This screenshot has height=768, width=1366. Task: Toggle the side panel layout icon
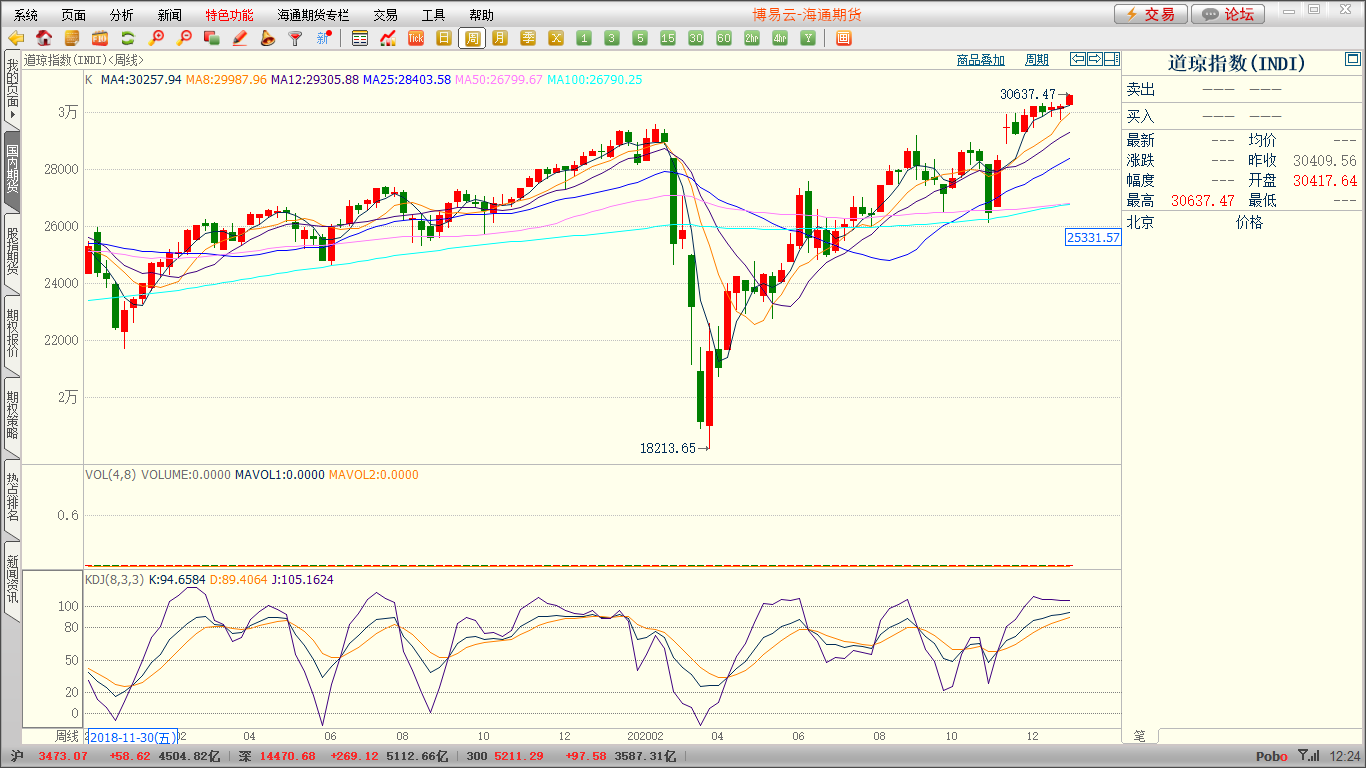point(1111,59)
